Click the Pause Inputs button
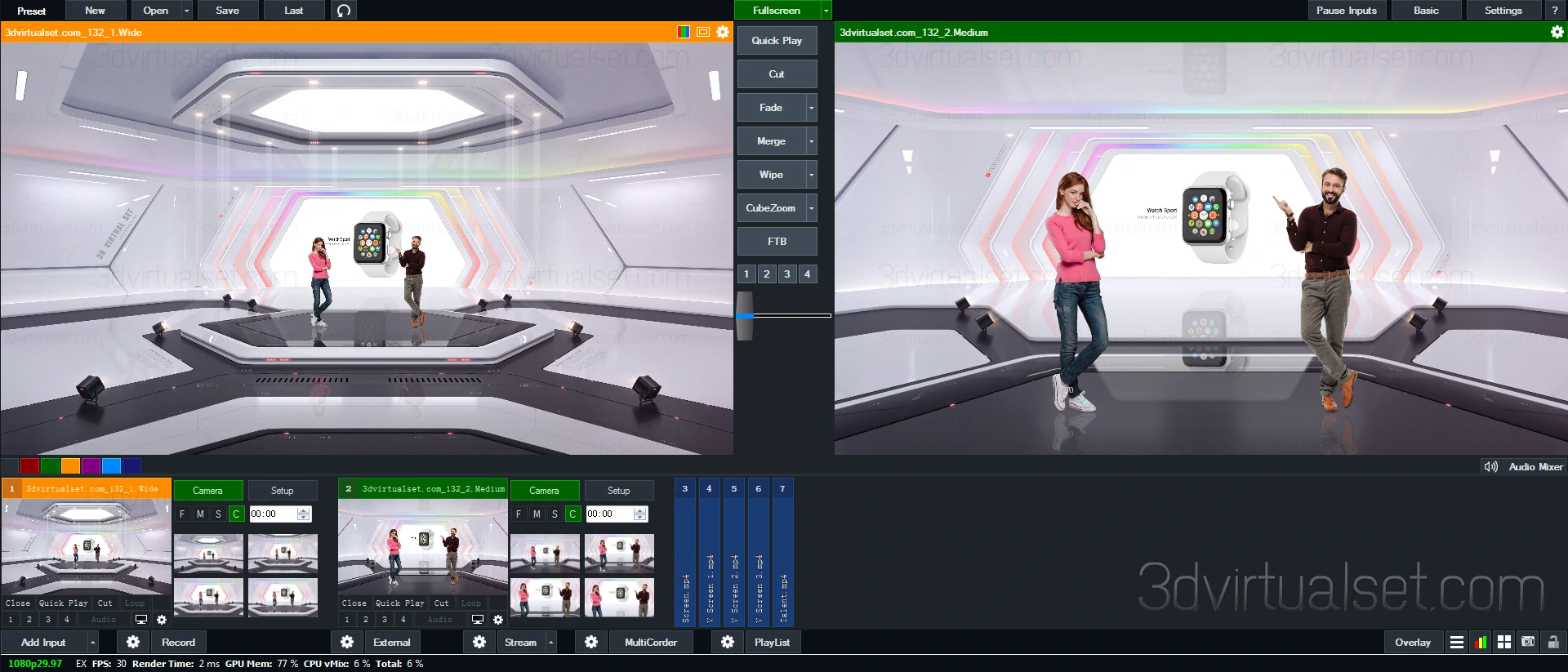 [x=1346, y=11]
